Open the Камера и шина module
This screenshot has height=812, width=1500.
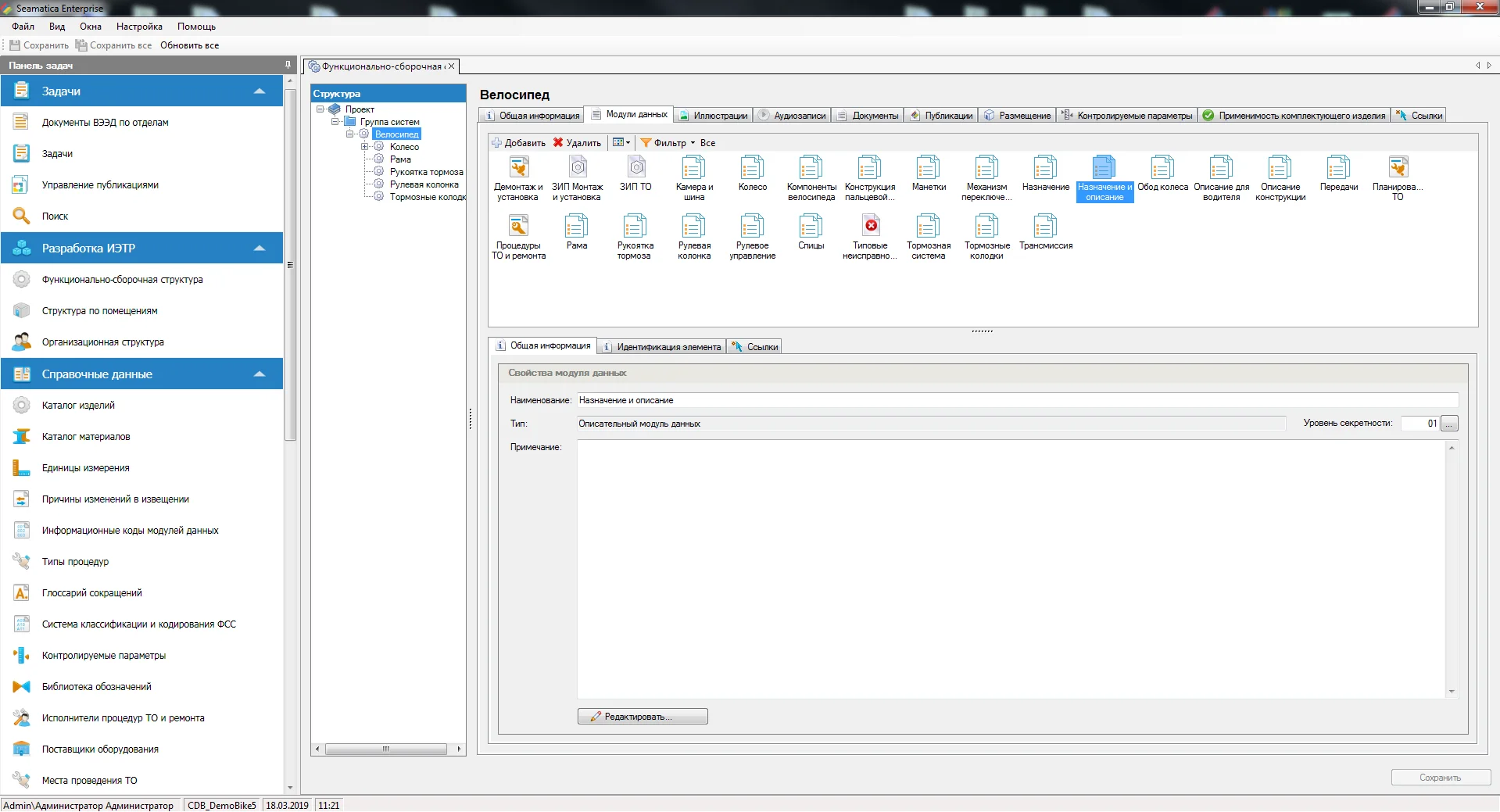click(x=694, y=179)
